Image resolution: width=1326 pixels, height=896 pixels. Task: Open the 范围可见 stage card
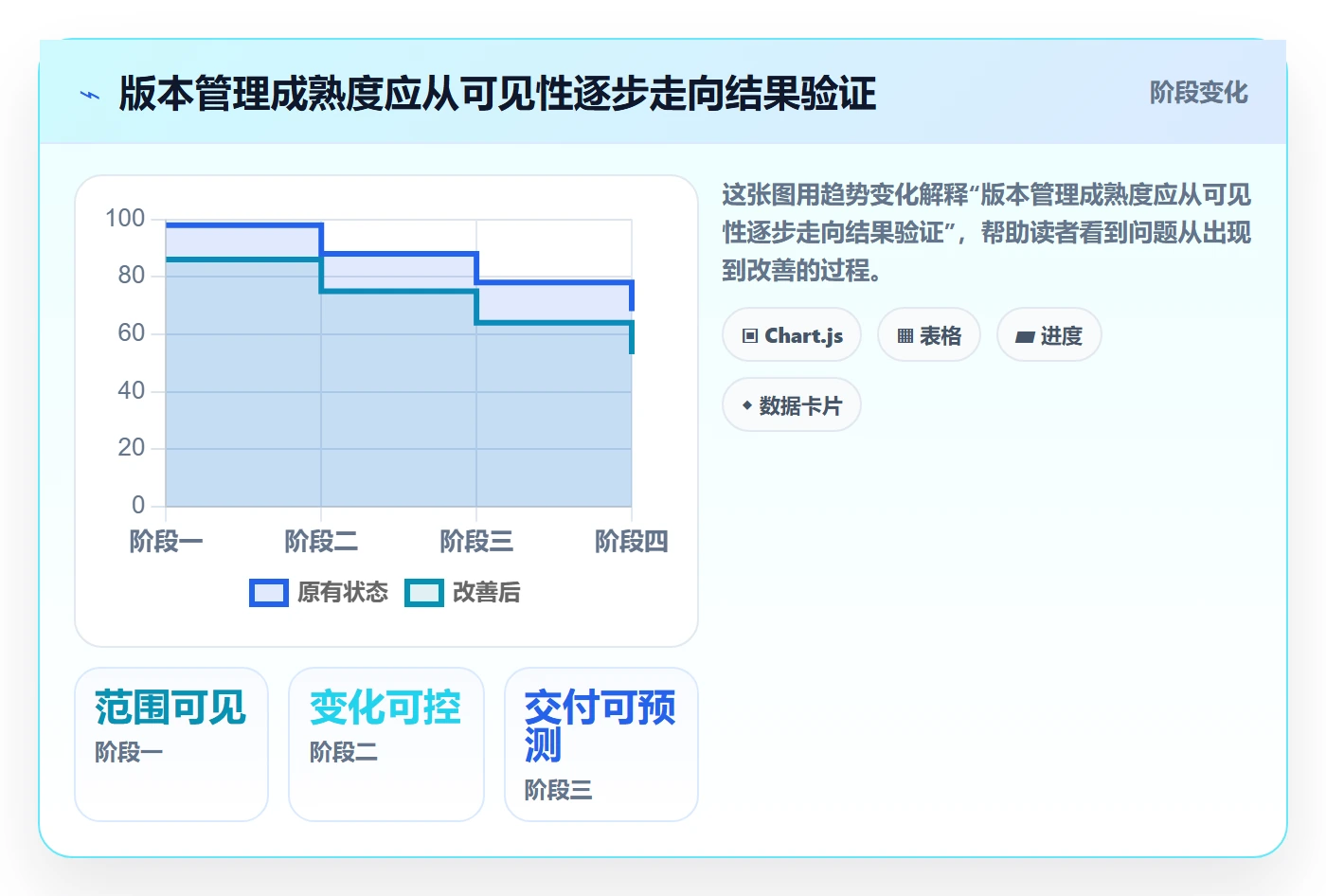point(171,744)
